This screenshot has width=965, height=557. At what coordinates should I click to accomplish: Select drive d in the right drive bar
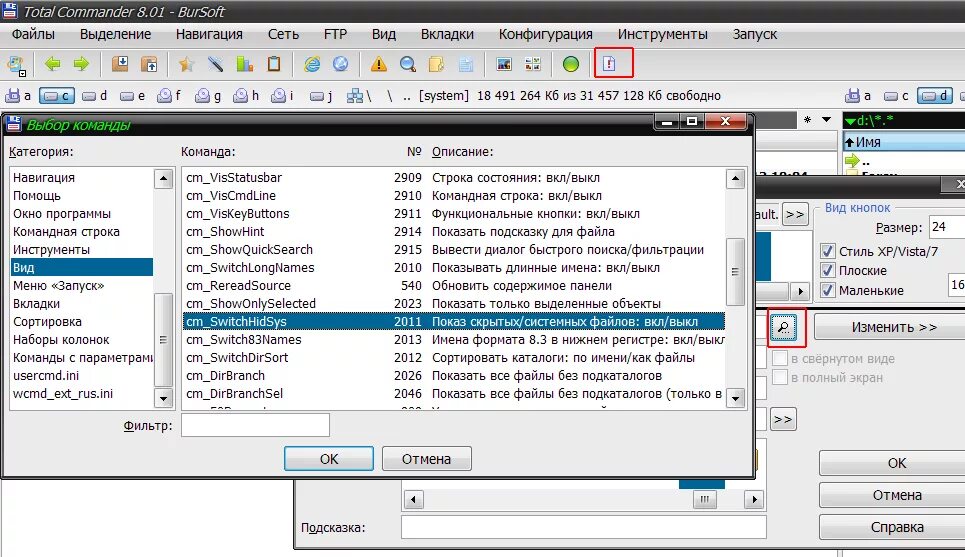935,96
